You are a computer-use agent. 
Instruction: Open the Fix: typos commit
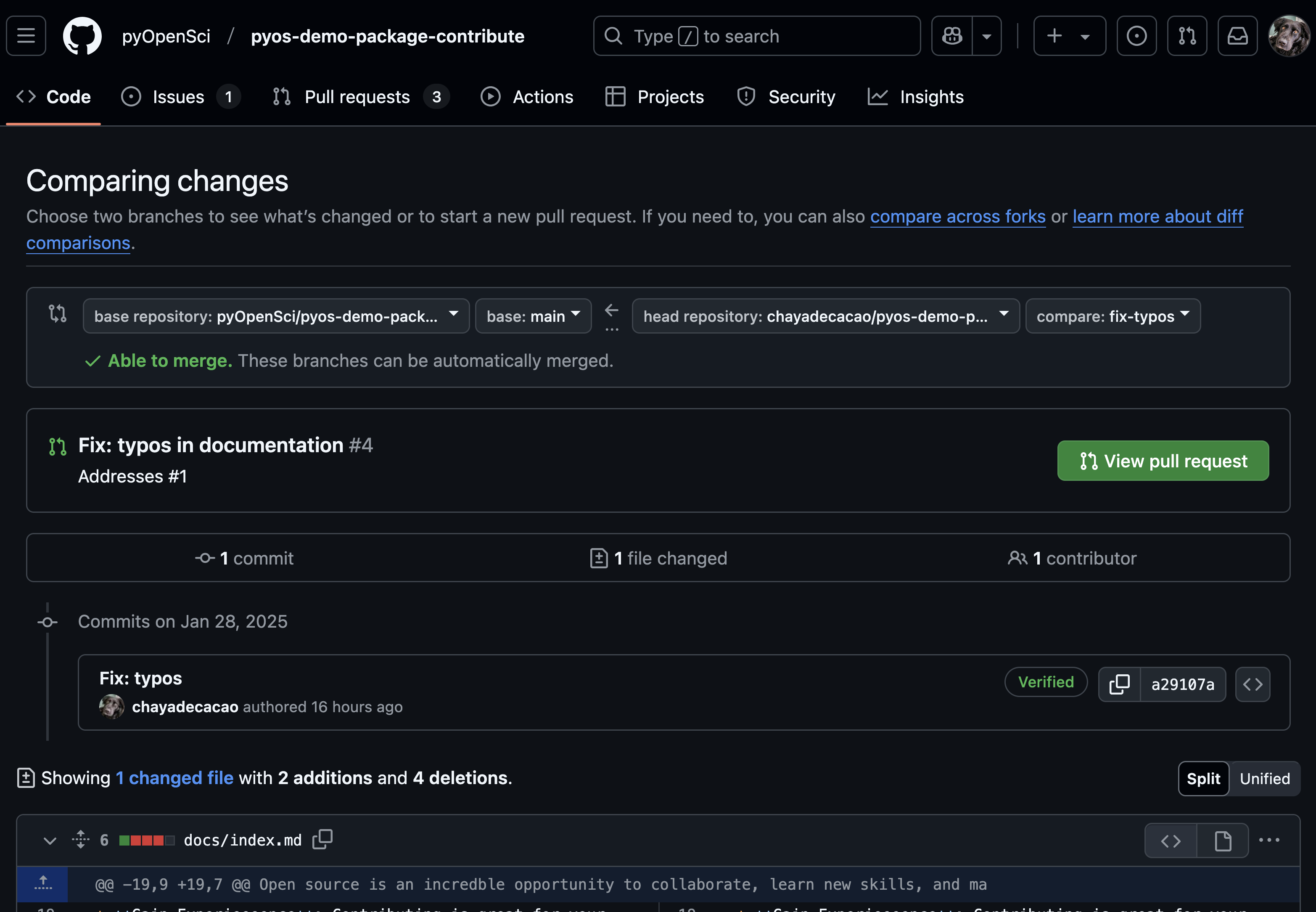click(x=140, y=678)
